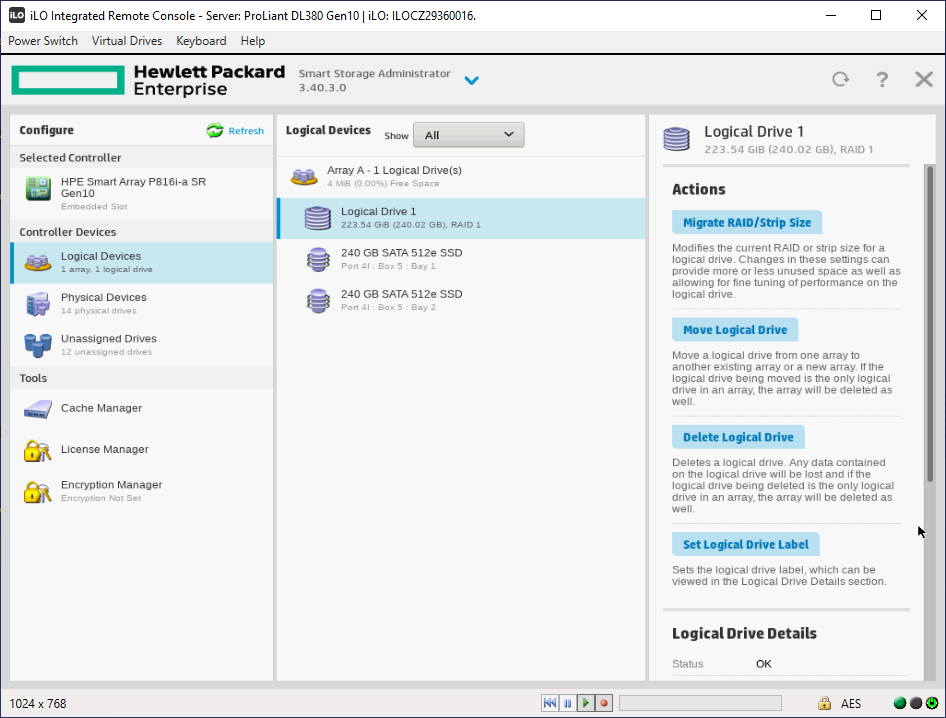The width and height of the screenshot is (946, 718).
Task: Select the Array A icon in the device list
Action: pos(304,177)
